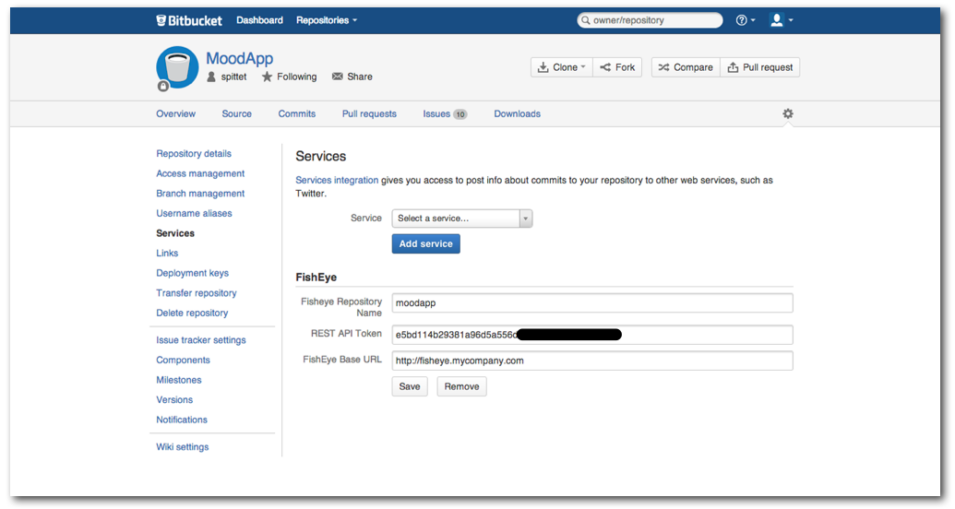Click the Add service button
The height and width of the screenshot is (509, 955).
click(x=426, y=244)
